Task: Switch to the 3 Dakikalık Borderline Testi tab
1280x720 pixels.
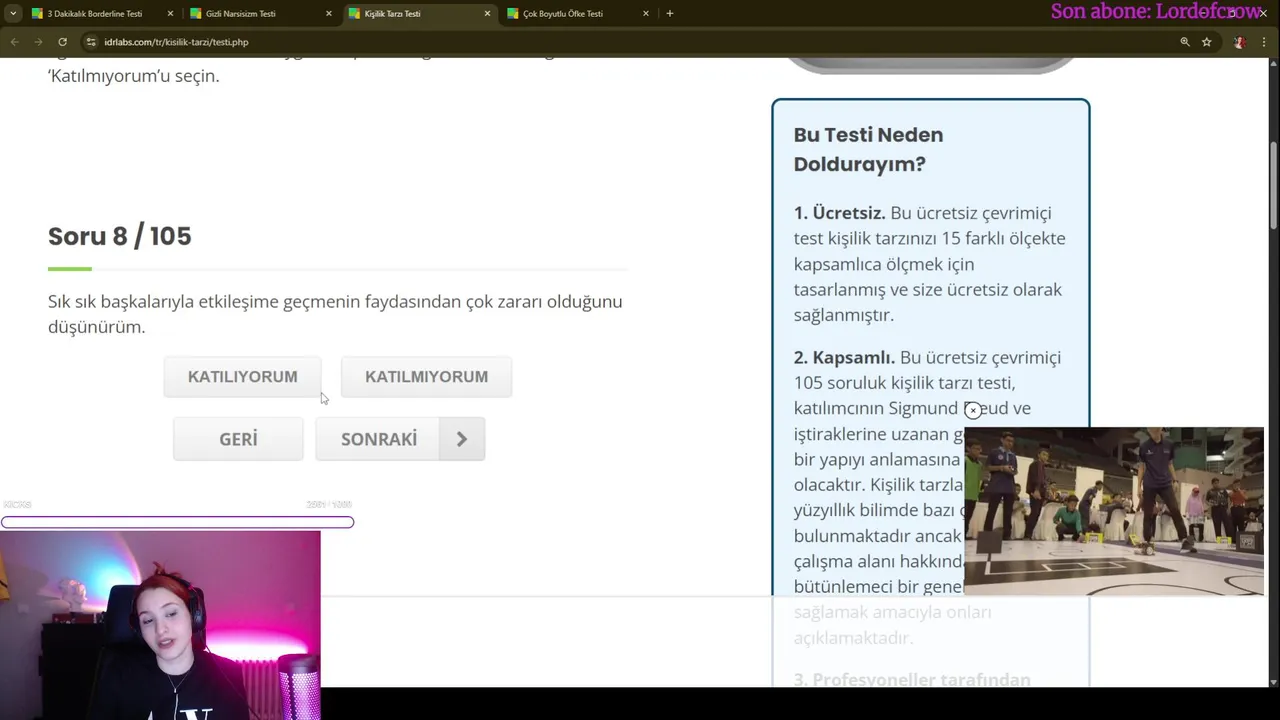Action: (x=95, y=14)
